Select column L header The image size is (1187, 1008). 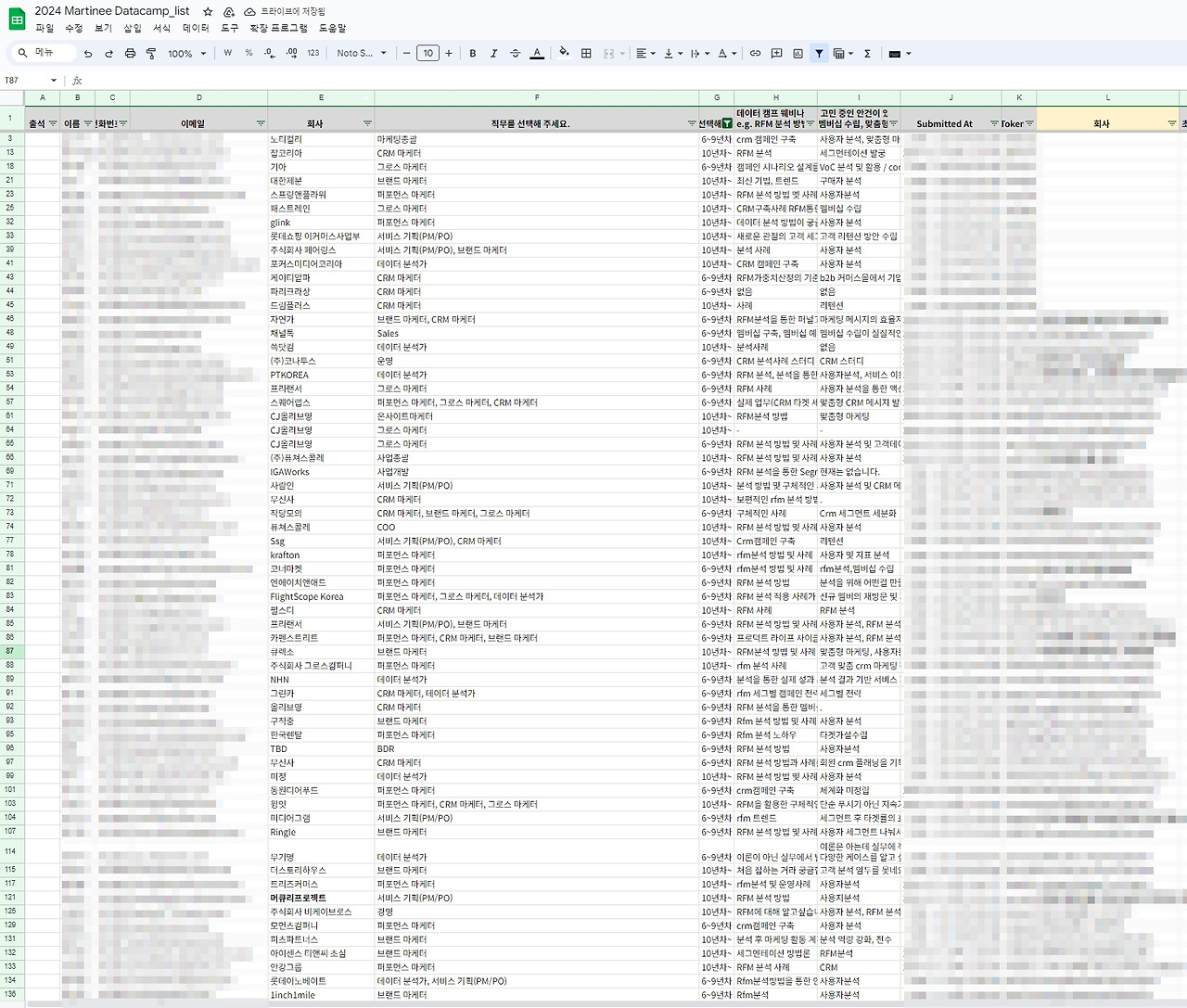pyautogui.click(x=1107, y=97)
